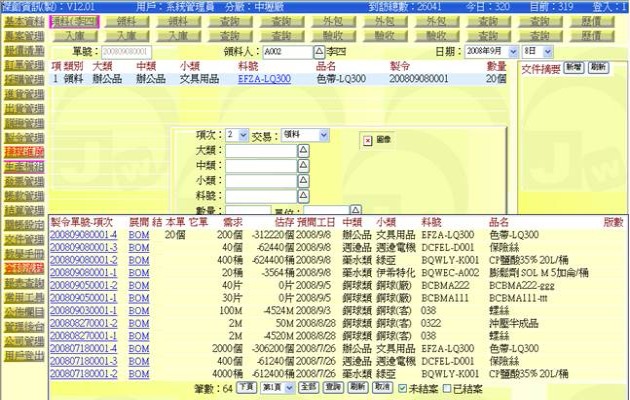Click the lookup icon beside 小類 field
This screenshot has height=400, width=630.
coord(304,180)
